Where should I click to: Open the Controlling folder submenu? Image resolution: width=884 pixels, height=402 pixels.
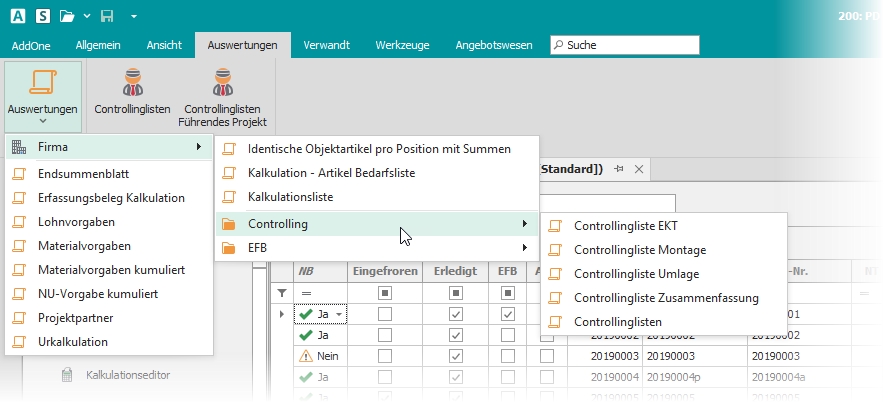tap(377, 224)
